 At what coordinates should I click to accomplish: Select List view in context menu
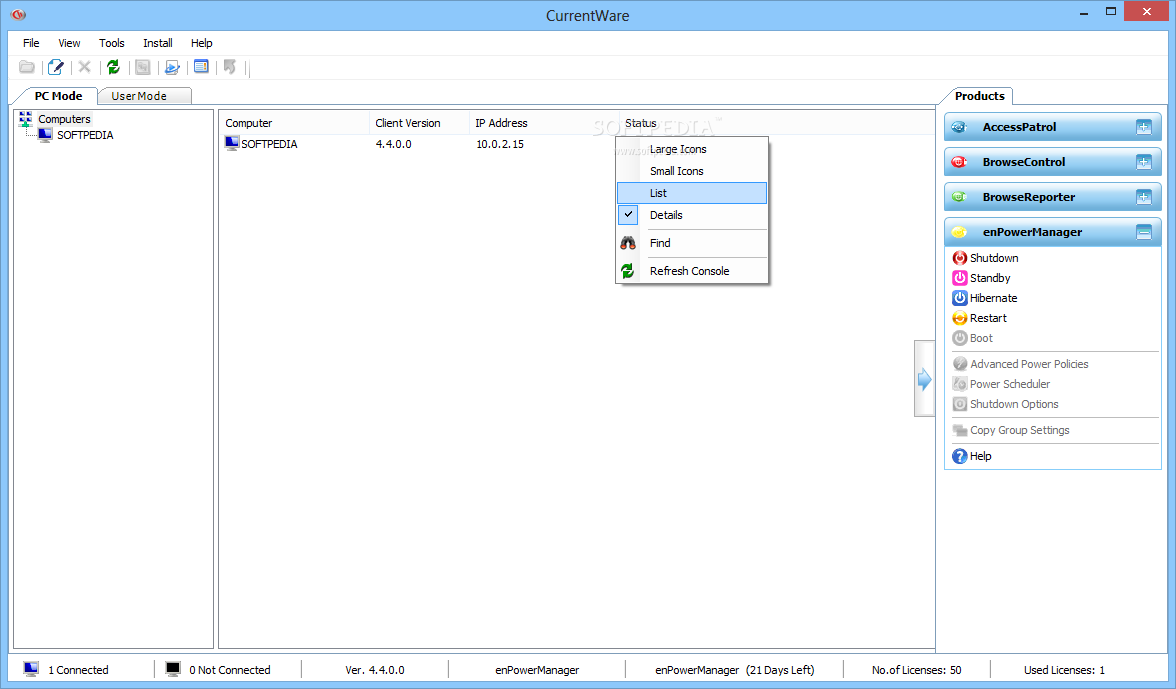692,193
